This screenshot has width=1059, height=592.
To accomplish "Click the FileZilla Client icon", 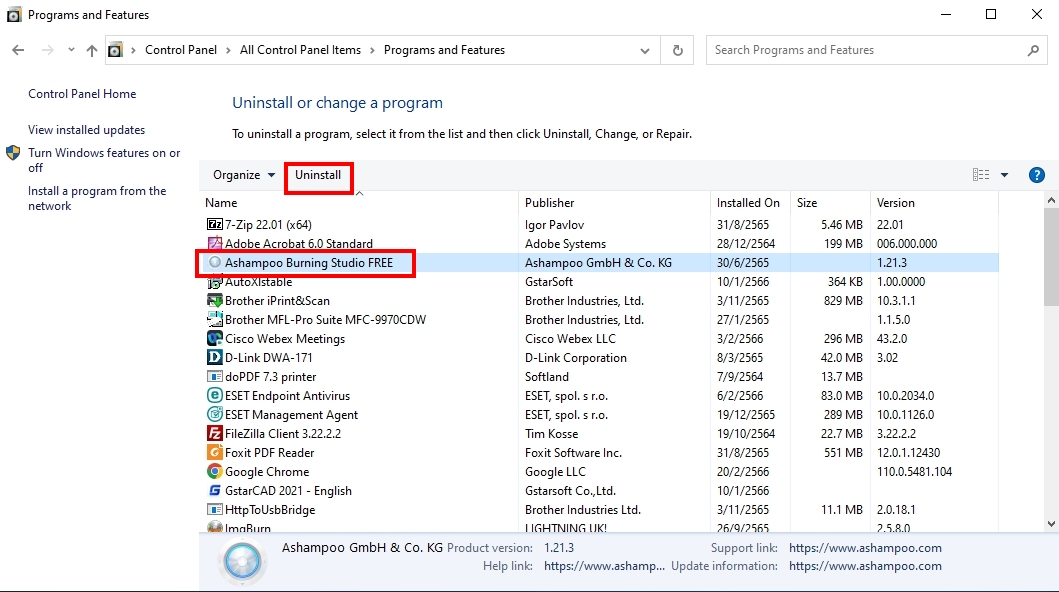I will pos(215,433).
